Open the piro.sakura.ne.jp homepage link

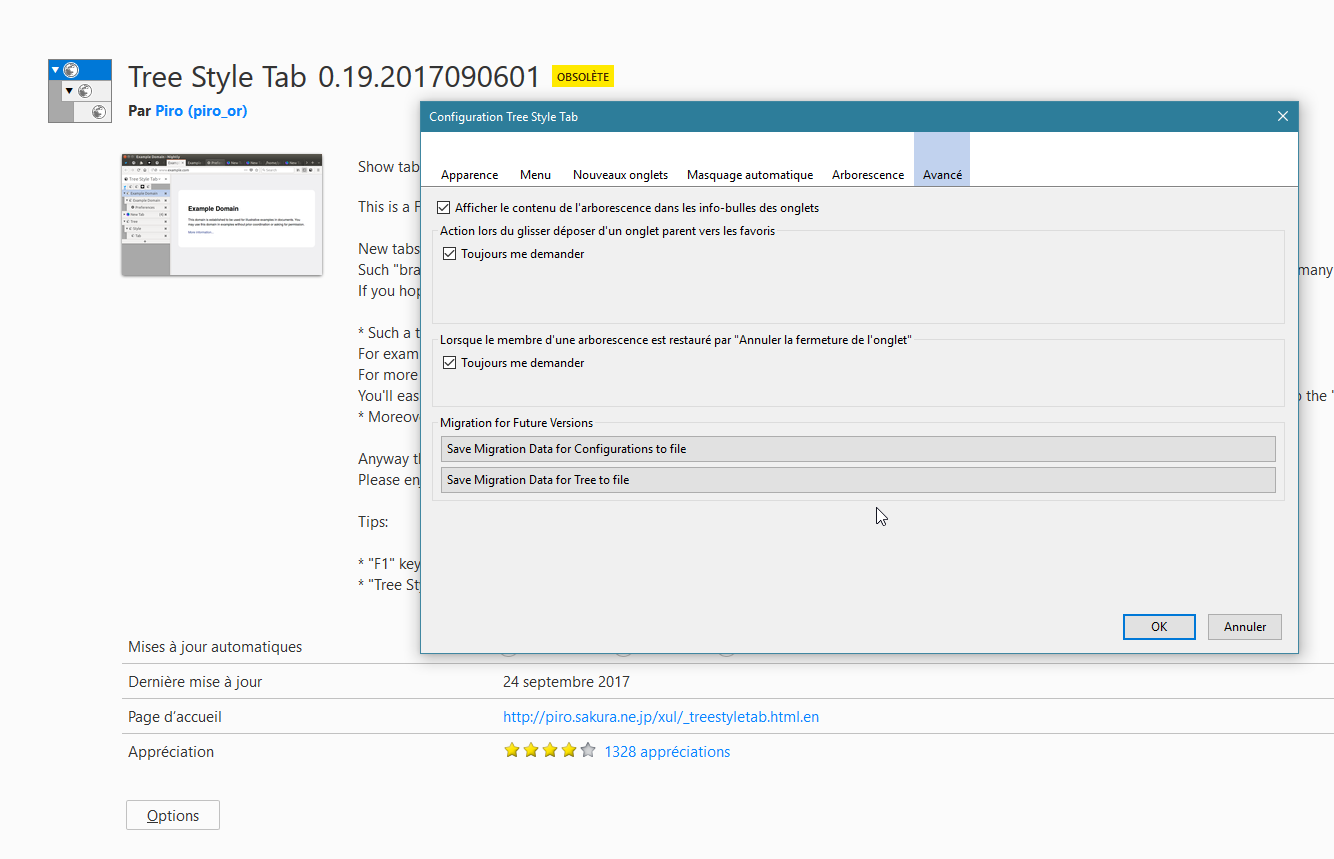tap(661, 717)
